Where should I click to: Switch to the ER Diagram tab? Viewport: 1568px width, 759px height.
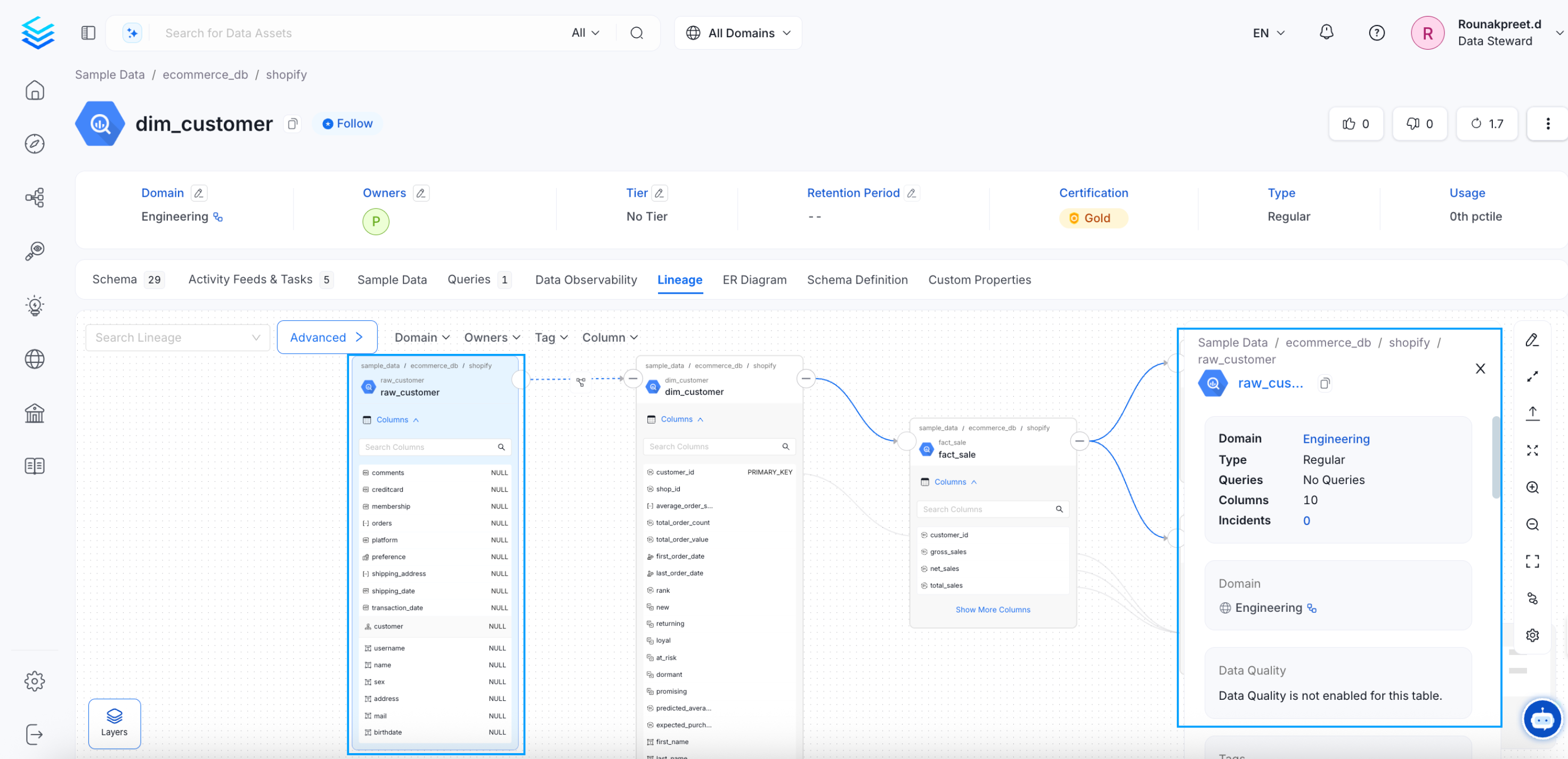coord(755,280)
